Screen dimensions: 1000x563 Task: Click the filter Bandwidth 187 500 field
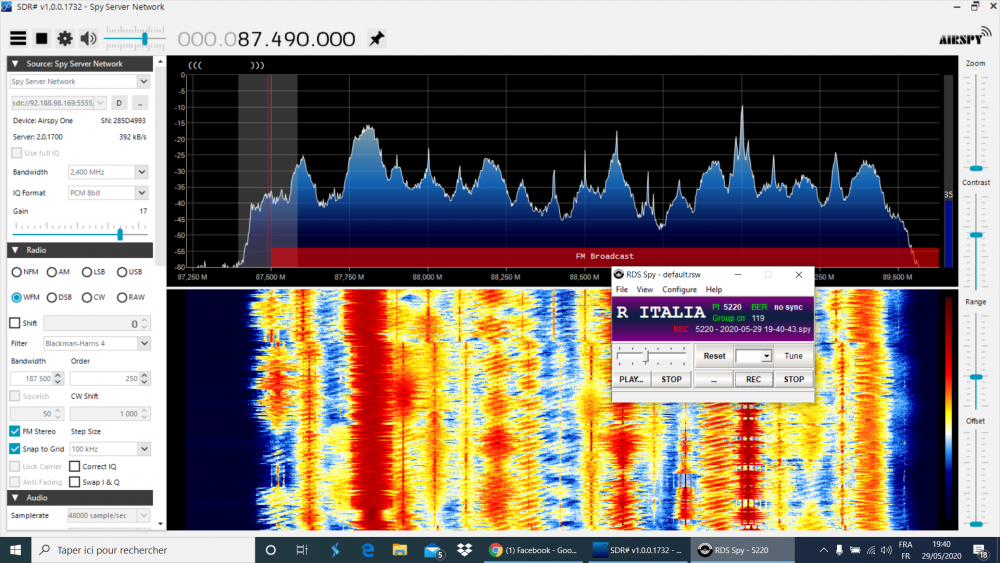(x=32, y=379)
